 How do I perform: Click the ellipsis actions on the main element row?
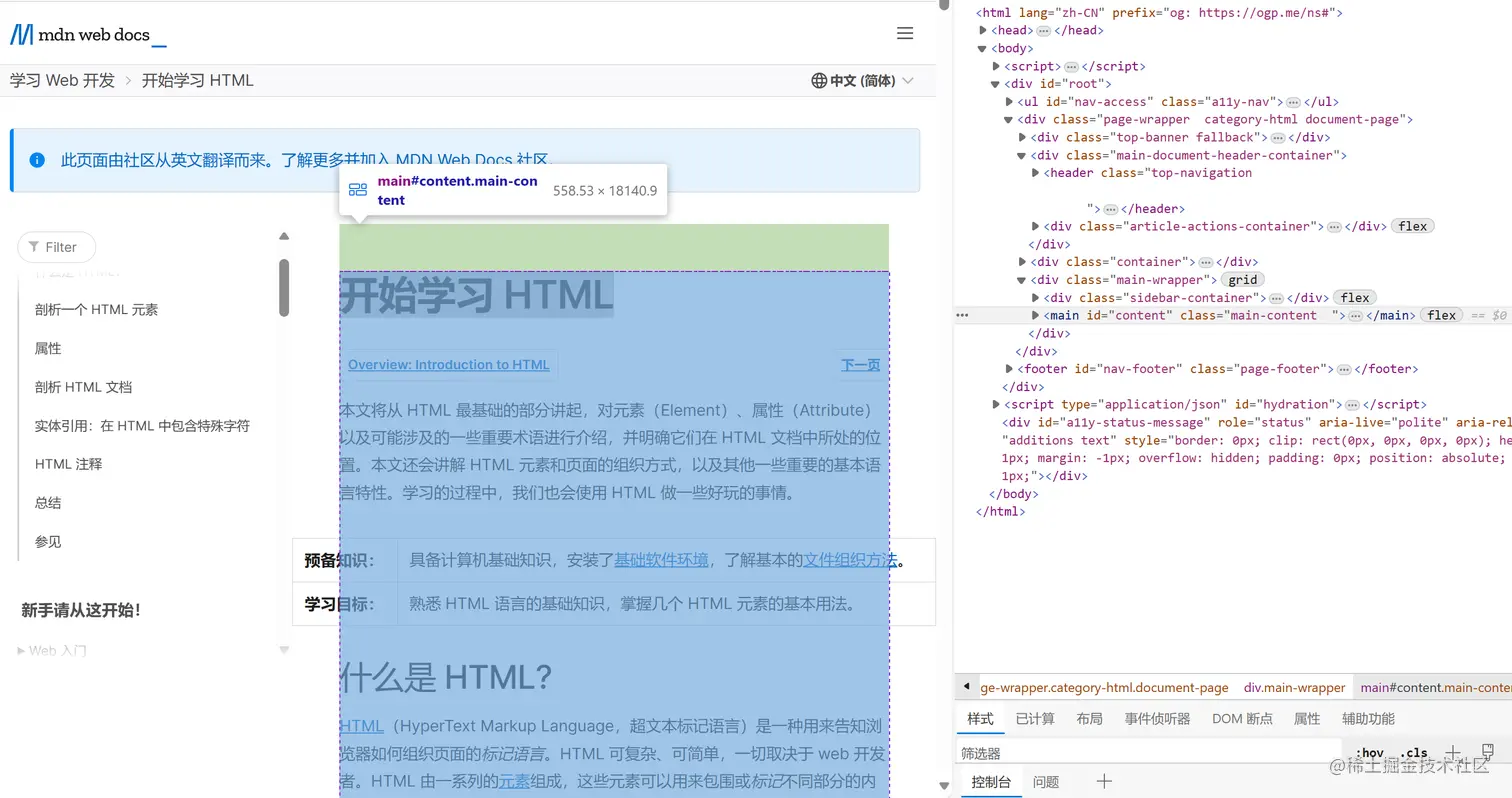(962, 315)
